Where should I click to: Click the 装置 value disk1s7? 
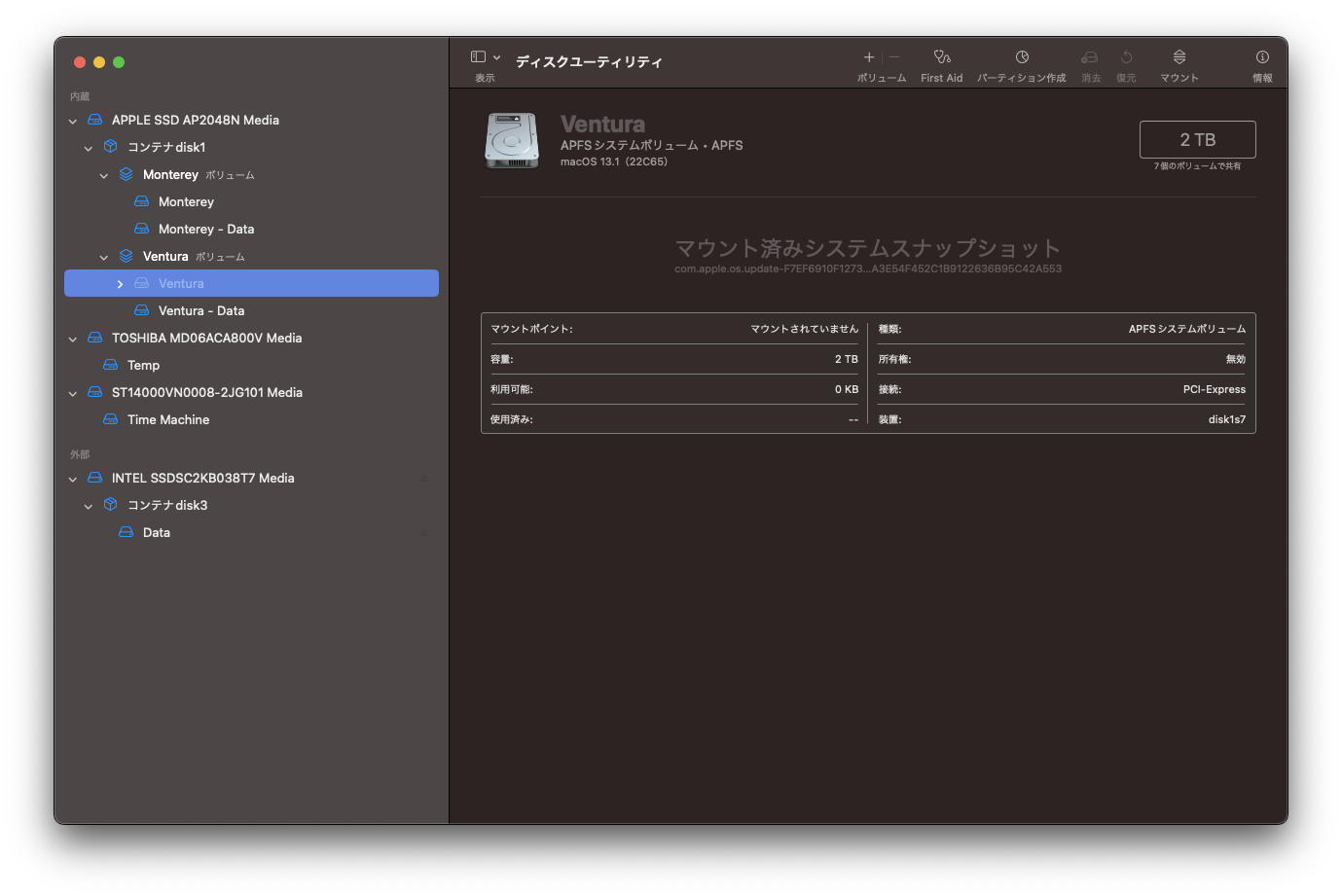tap(1226, 419)
